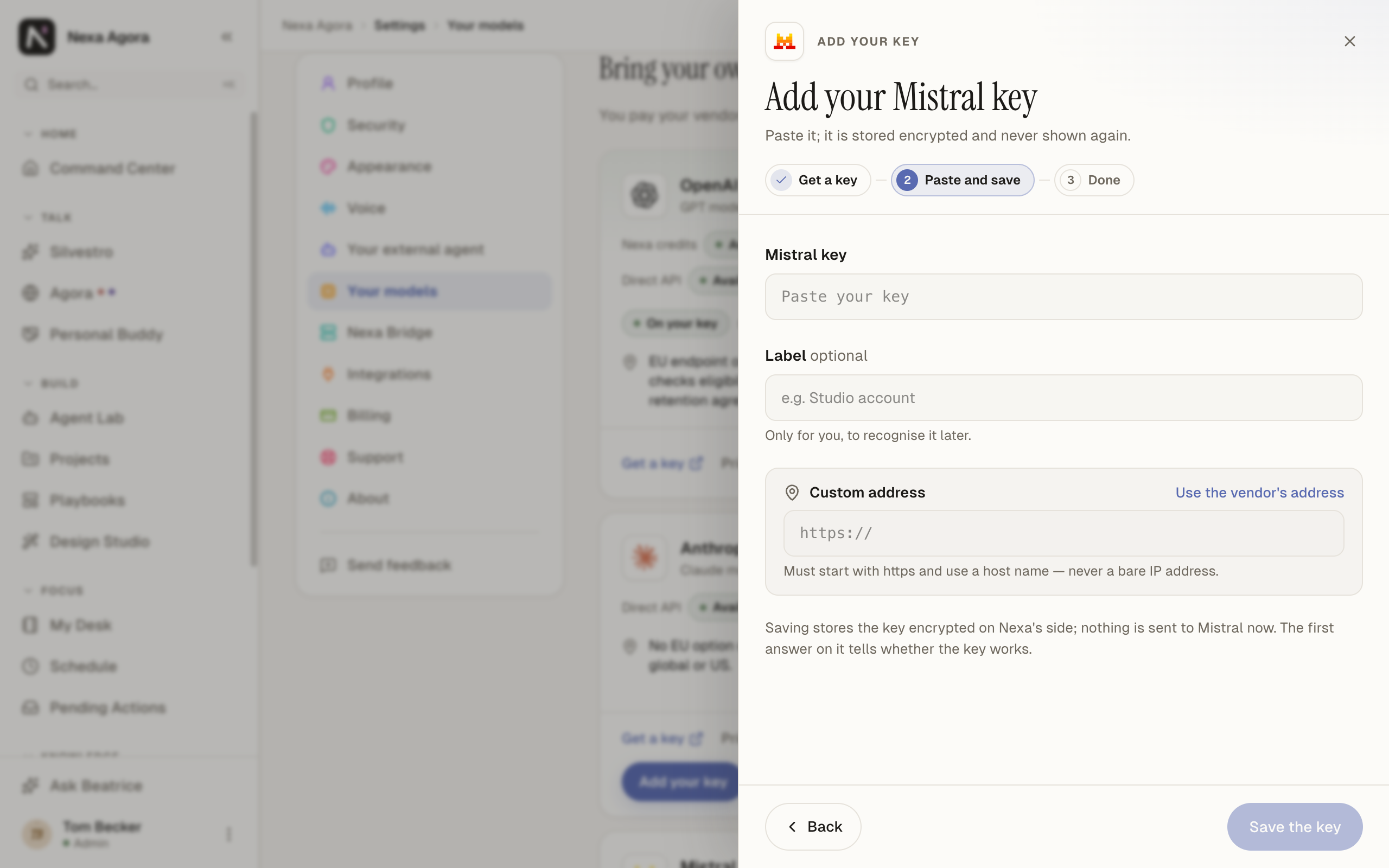
Task: Focus the sidebar Search box
Action: click(130, 85)
